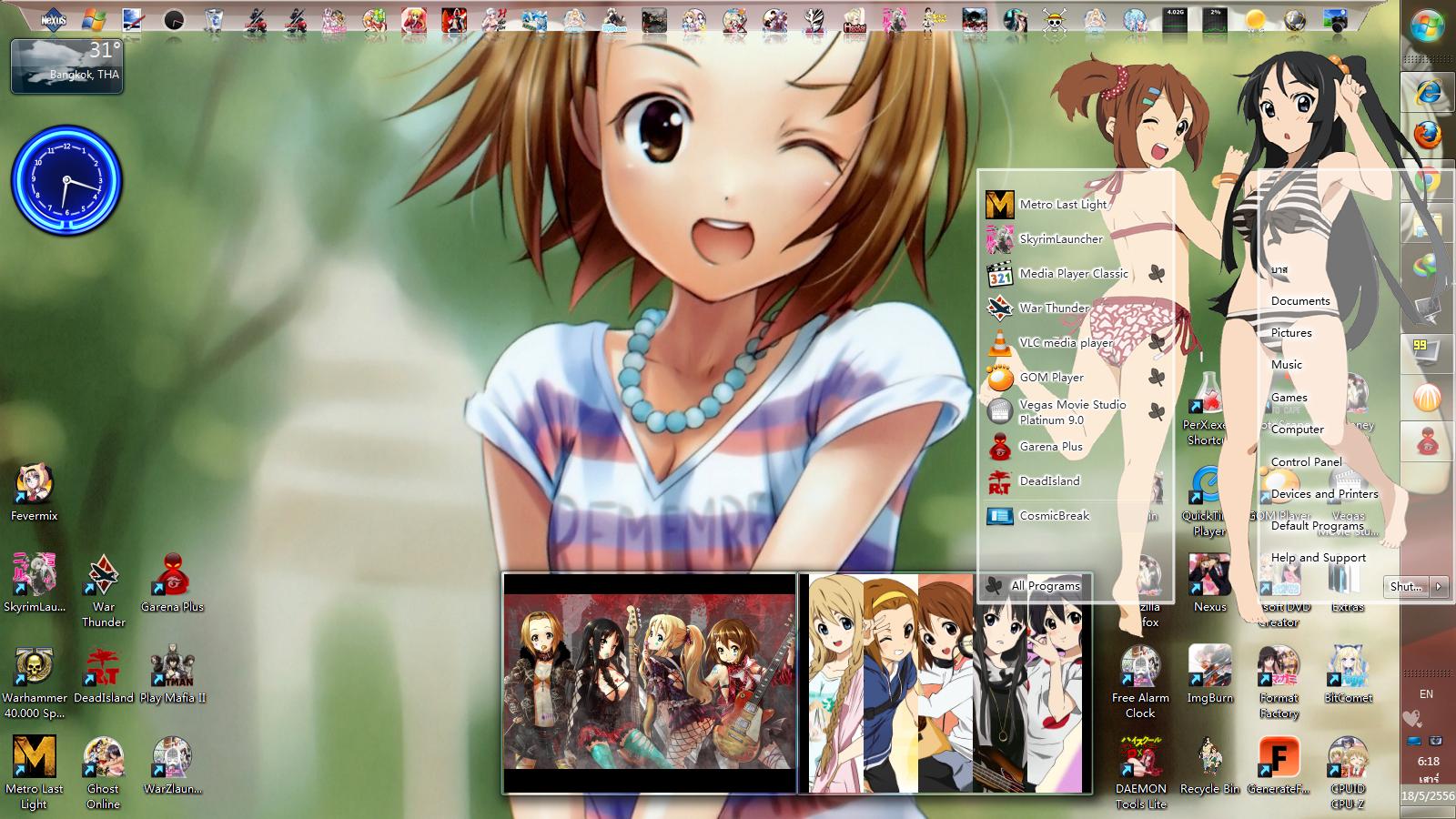Launch Google Chrome from the taskbar
The width and height of the screenshot is (1456, 819).
[x=1427, y=181]
